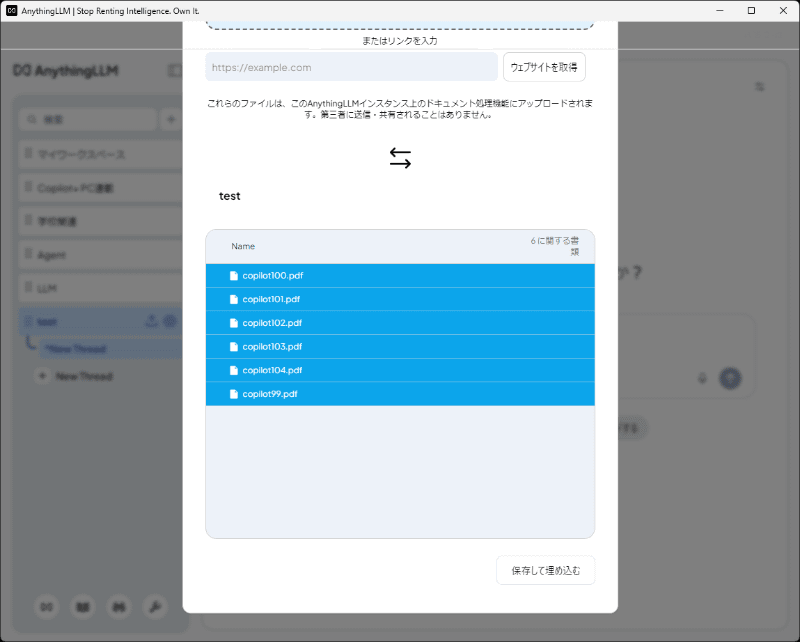Click the plus icon beside the sidebar search
This screenshot has height=642, width=800.
pos(171,119)
